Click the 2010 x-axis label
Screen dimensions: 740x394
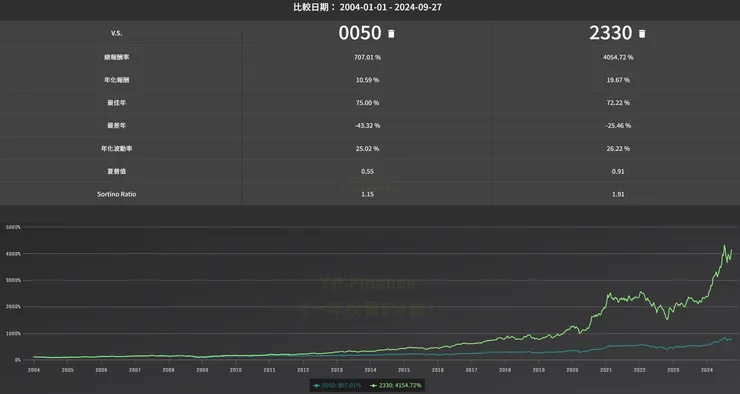point(236,370)
